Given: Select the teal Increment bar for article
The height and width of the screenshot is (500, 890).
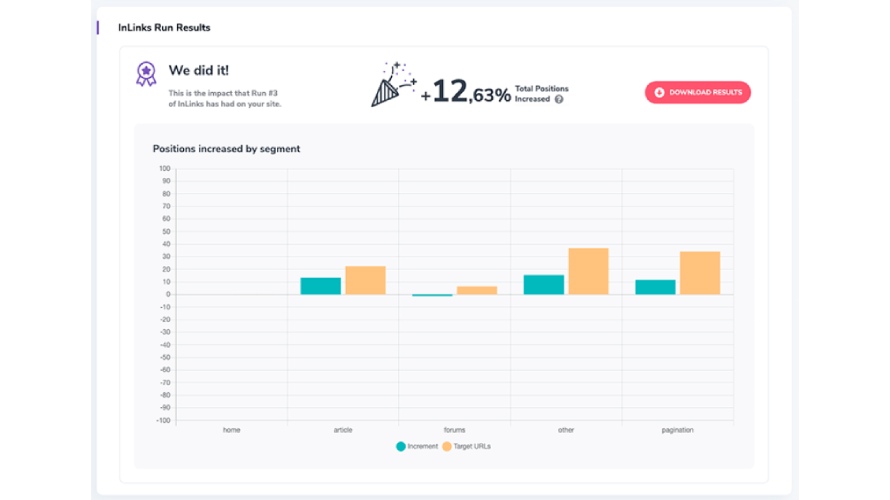Looking at the screenshot, I should click(321, 286).
